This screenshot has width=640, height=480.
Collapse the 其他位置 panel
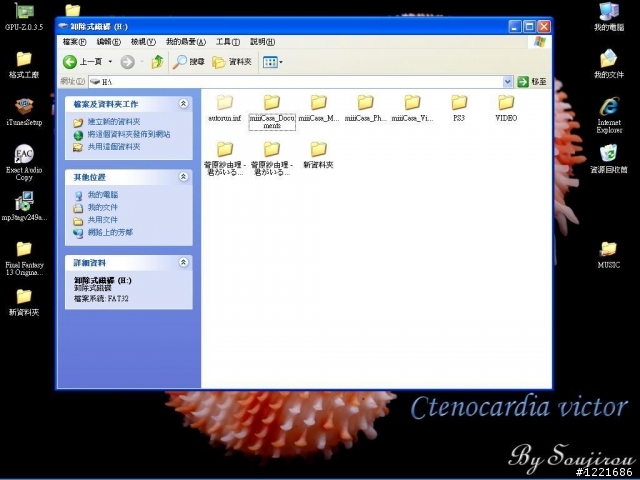click(x=183, y=177)
